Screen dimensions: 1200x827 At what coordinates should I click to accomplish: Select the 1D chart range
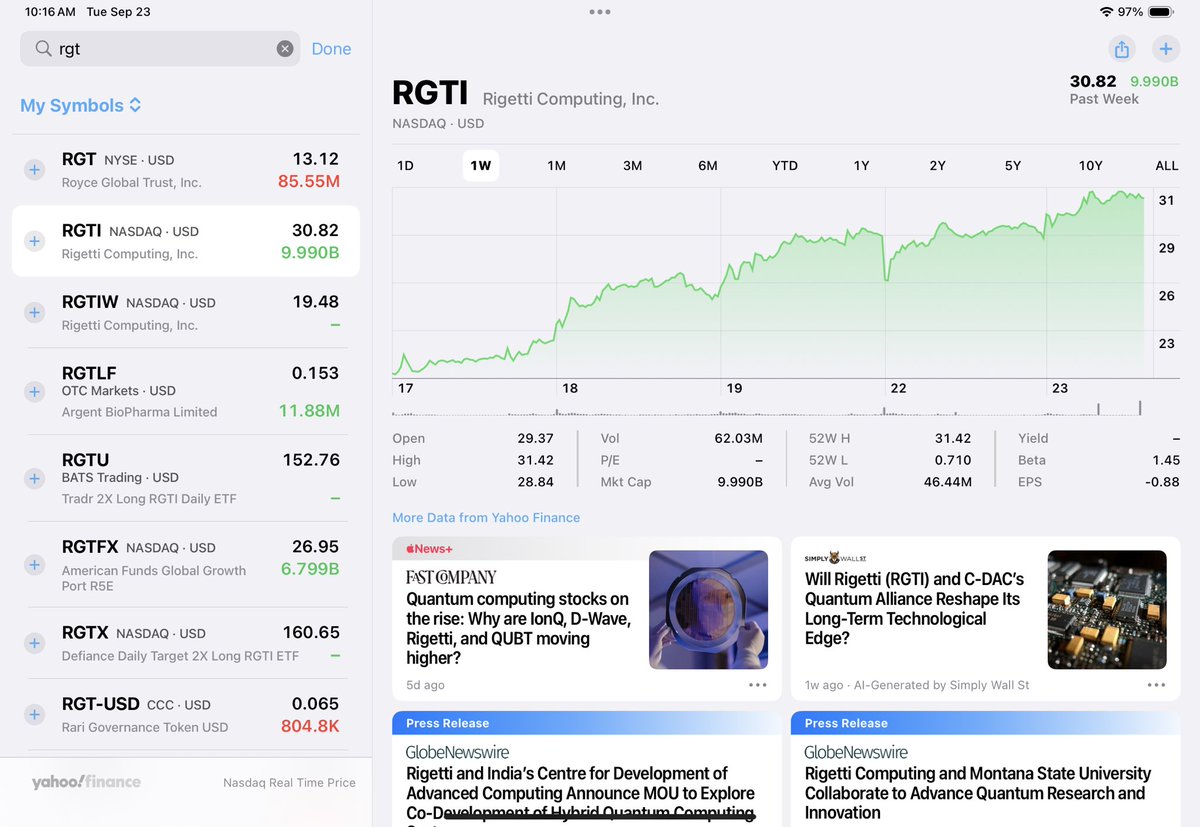(405, 166)
